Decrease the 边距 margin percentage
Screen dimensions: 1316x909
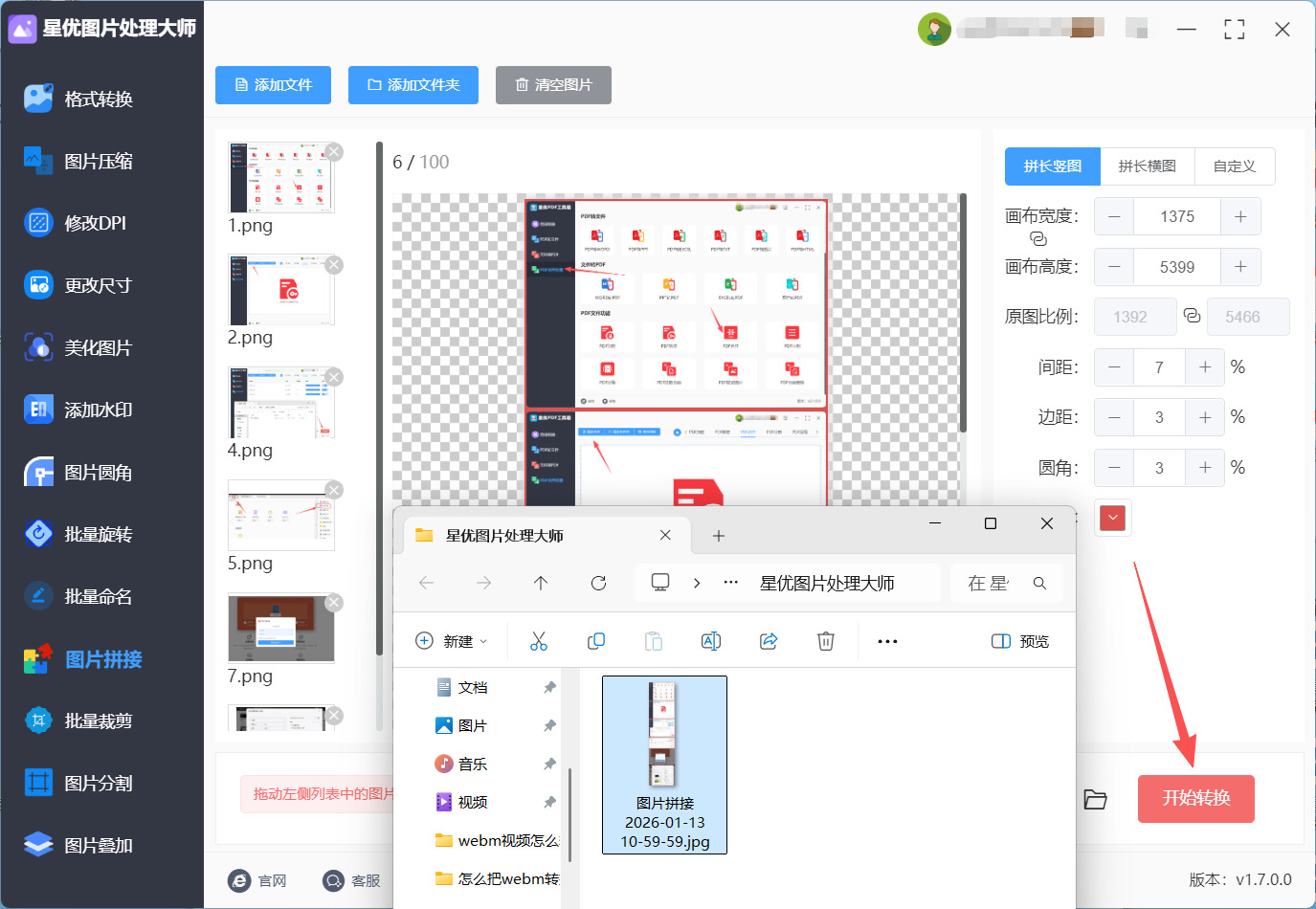(x=1114, y=417)
